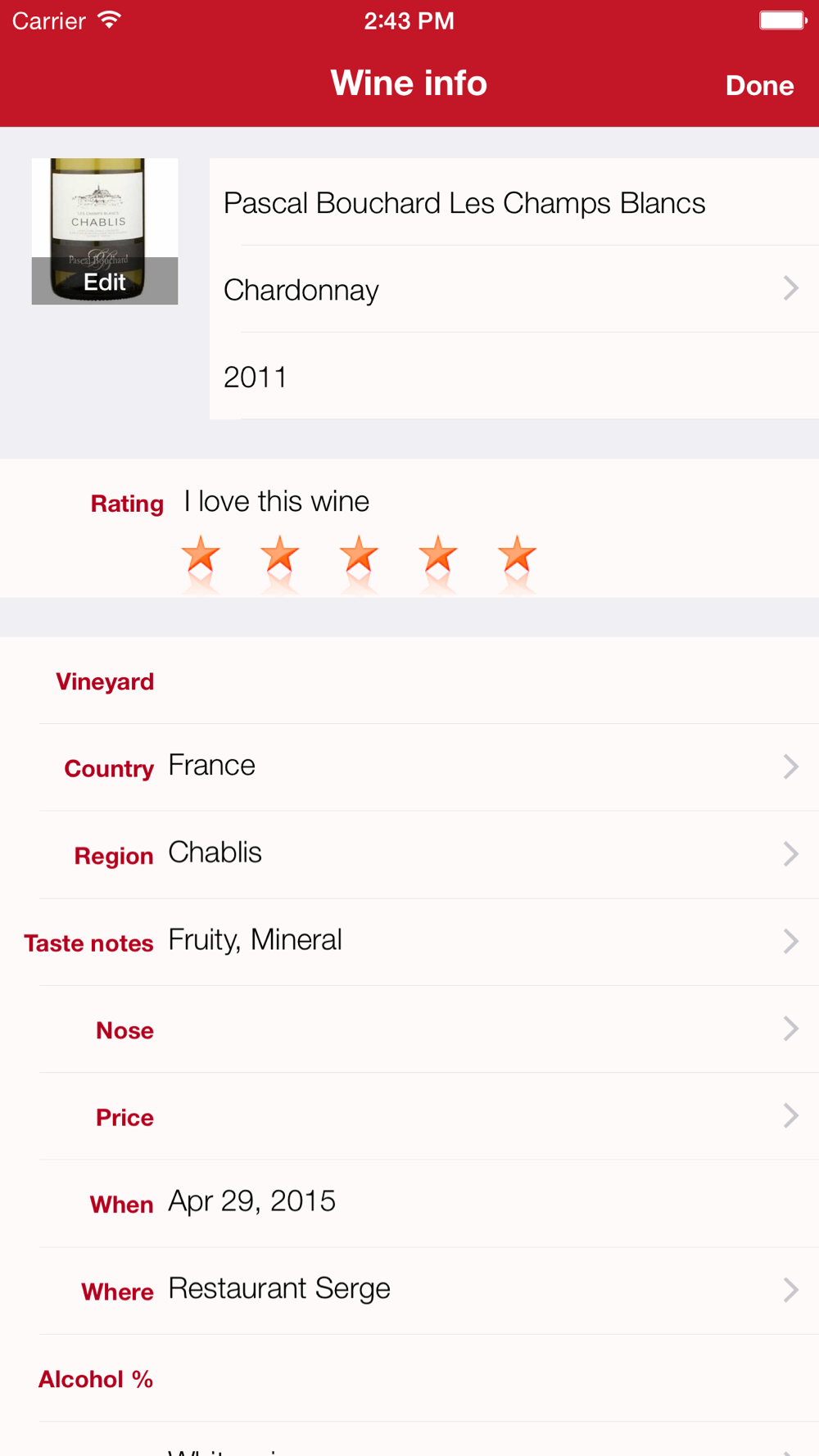Viewport: 819px width, 1456px height.
Task: Tap the Wi-Fi status bar icon
Action: (x=108, y=20)
